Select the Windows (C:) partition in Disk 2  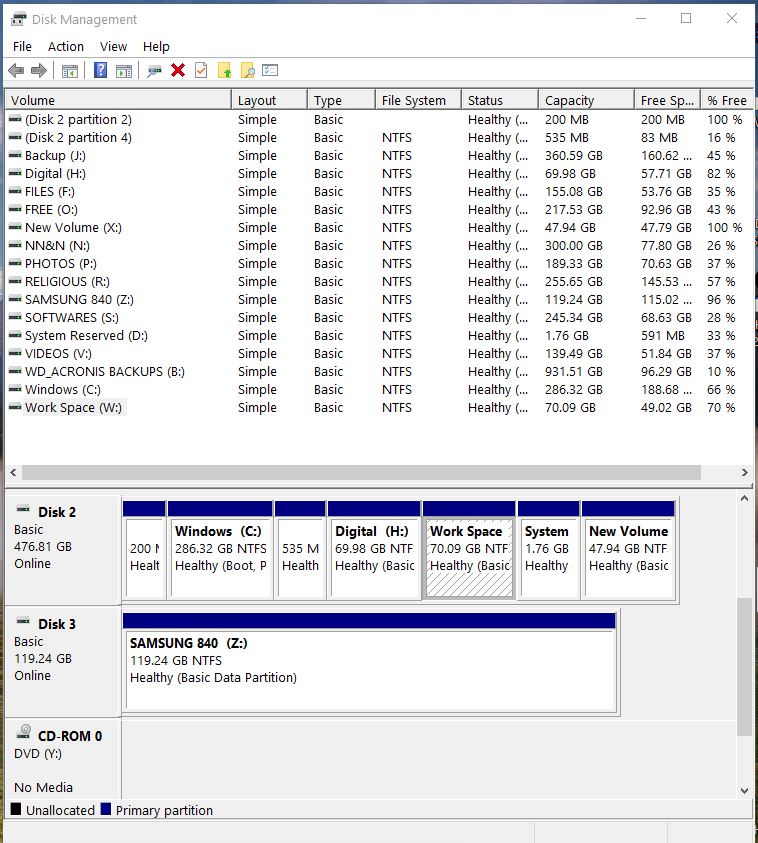(x=220, y=549)
